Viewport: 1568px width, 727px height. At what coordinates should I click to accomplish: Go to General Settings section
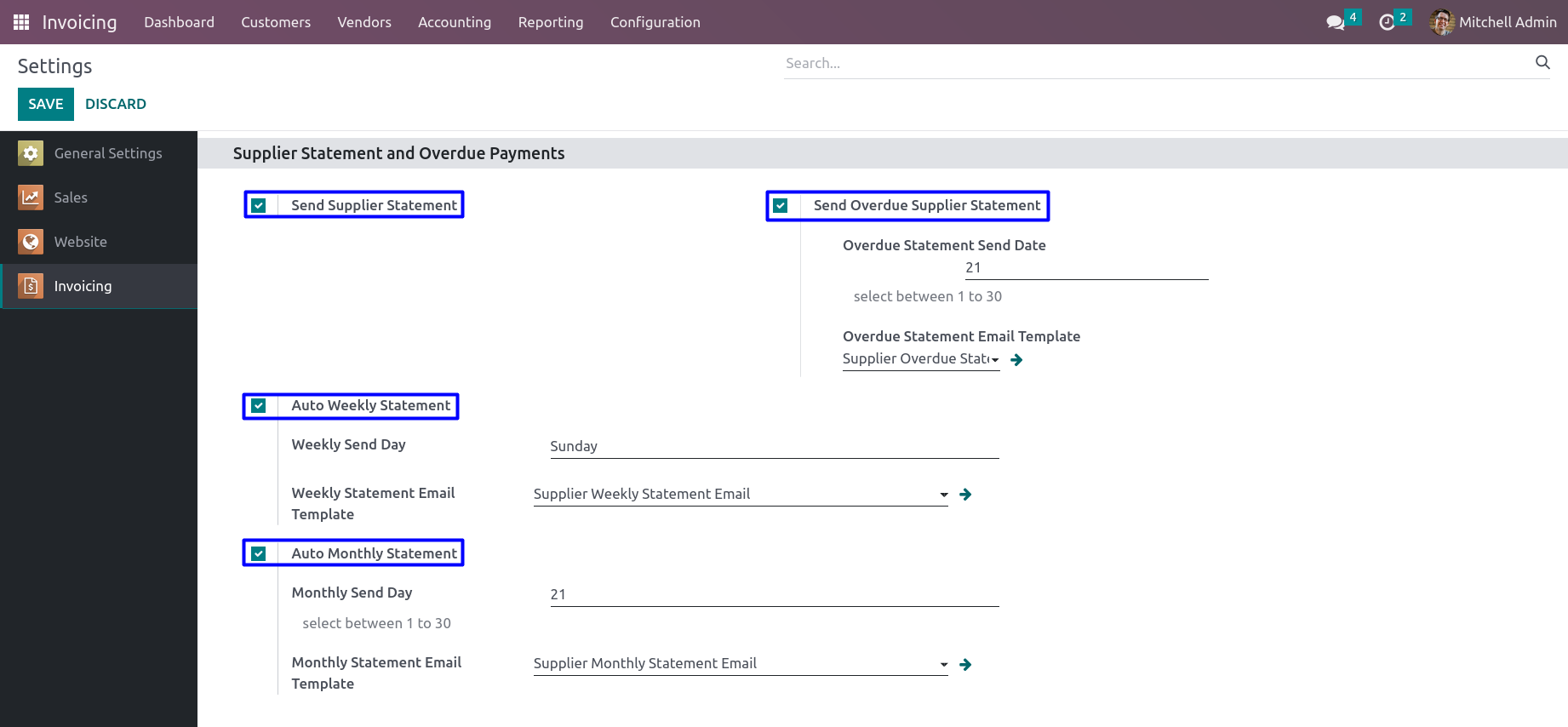pyautogui.click(x=99, y=153)
